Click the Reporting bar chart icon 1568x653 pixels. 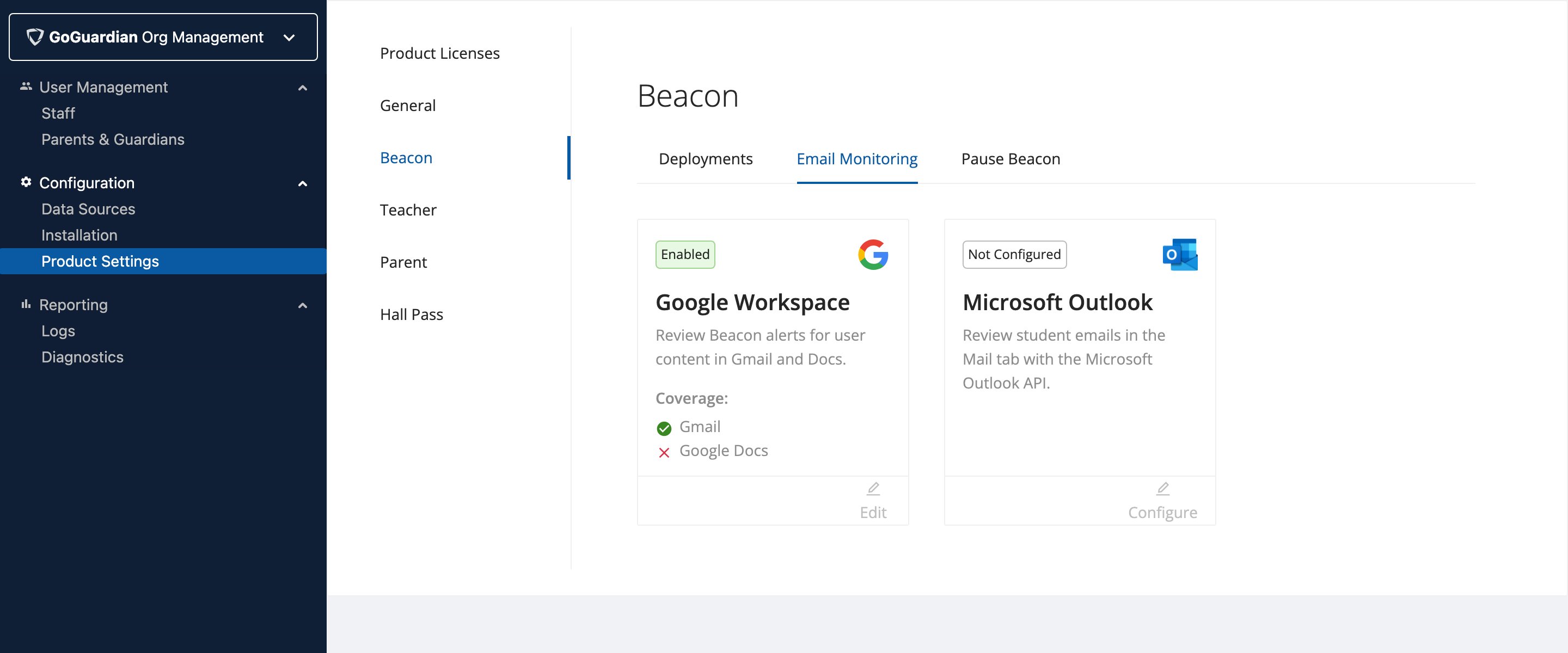coord(26,304)
